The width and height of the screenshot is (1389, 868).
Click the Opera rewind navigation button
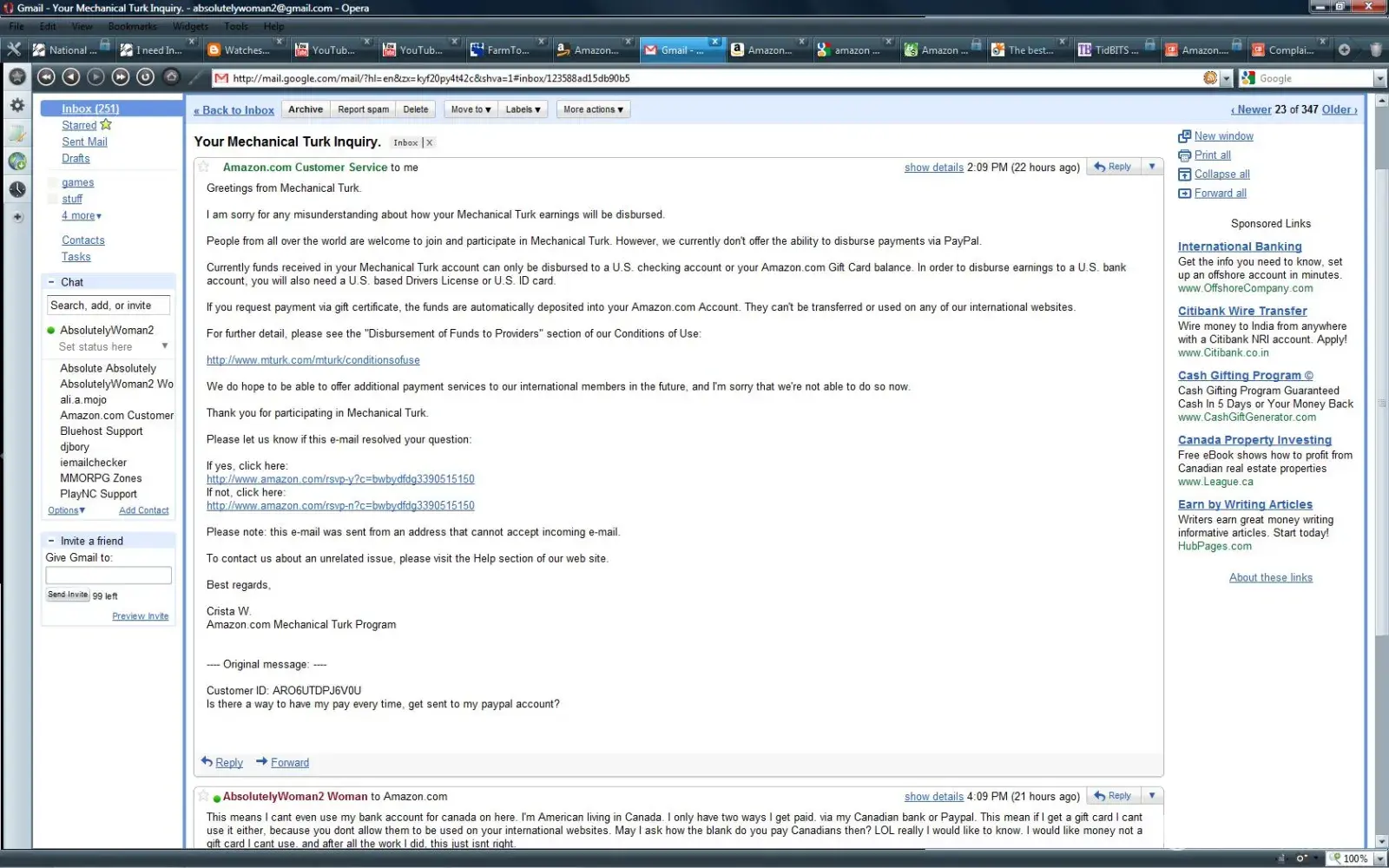pos(46,77)
